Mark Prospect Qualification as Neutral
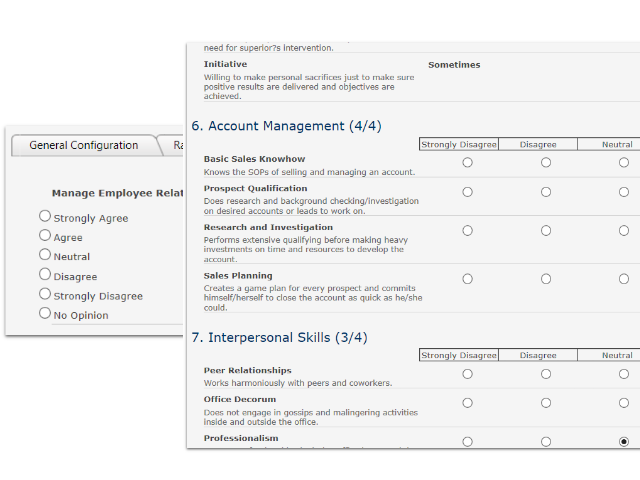The width and height of the screenshot is (640, 480). pyautogui.click(x=624, y=192)
